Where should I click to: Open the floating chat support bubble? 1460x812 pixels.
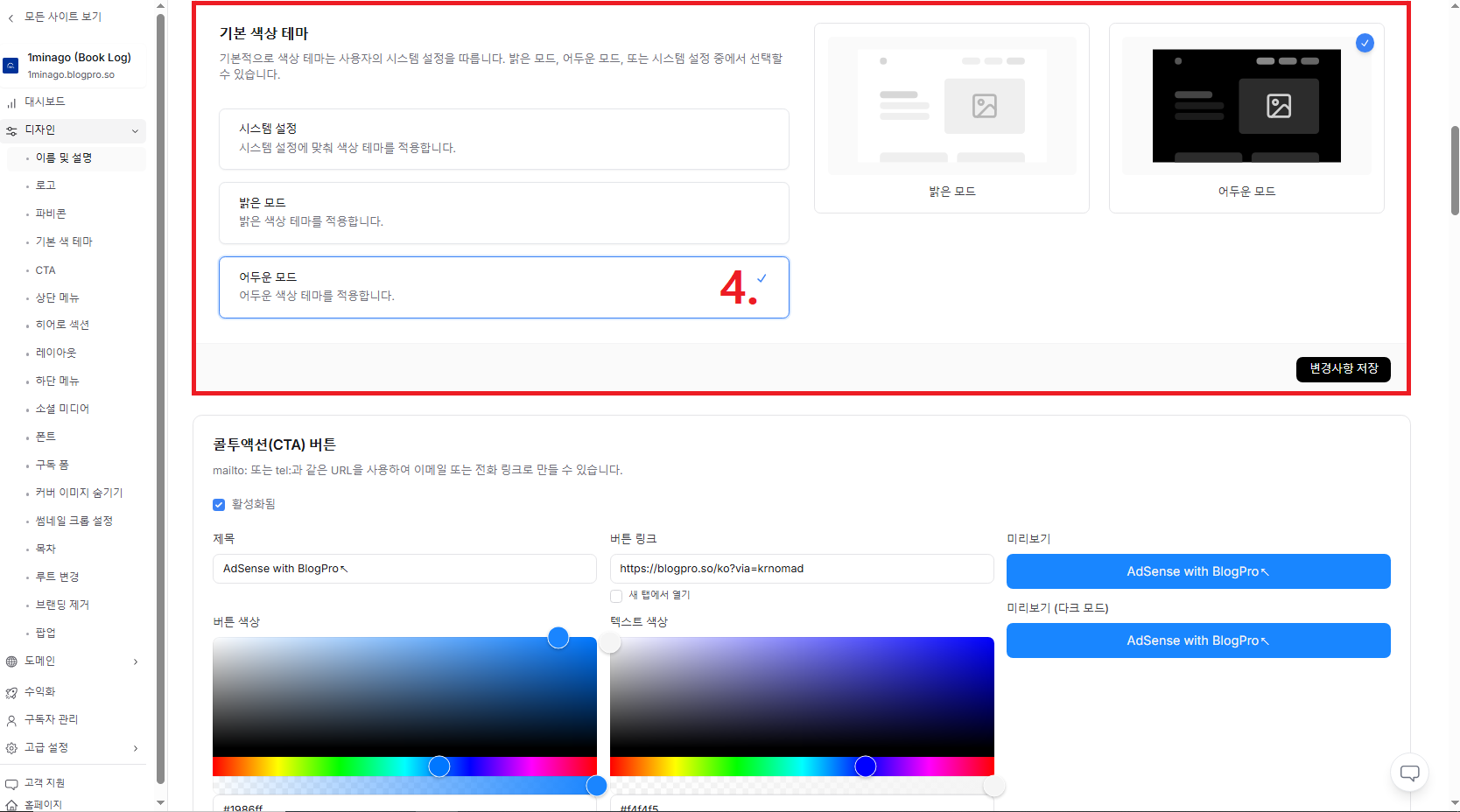(x=1409, y=773)
